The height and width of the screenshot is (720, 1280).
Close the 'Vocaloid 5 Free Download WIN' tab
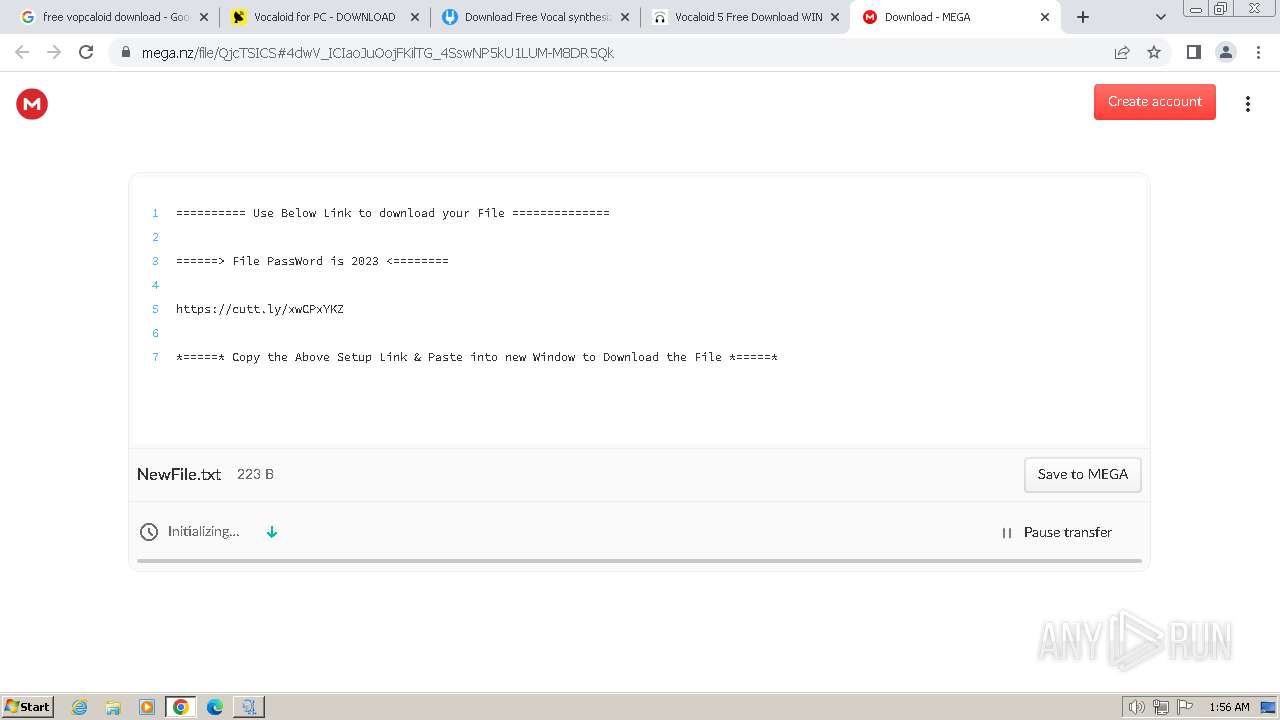pyautogui.click(x=835, y=17)
